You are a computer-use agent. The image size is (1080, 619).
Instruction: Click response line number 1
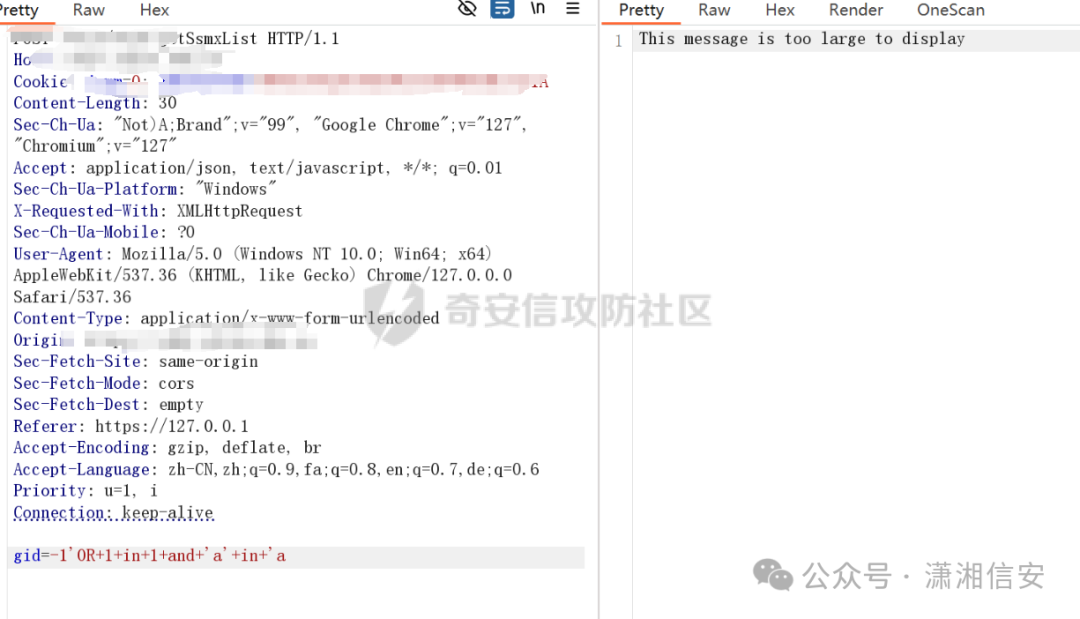[619, 41]
